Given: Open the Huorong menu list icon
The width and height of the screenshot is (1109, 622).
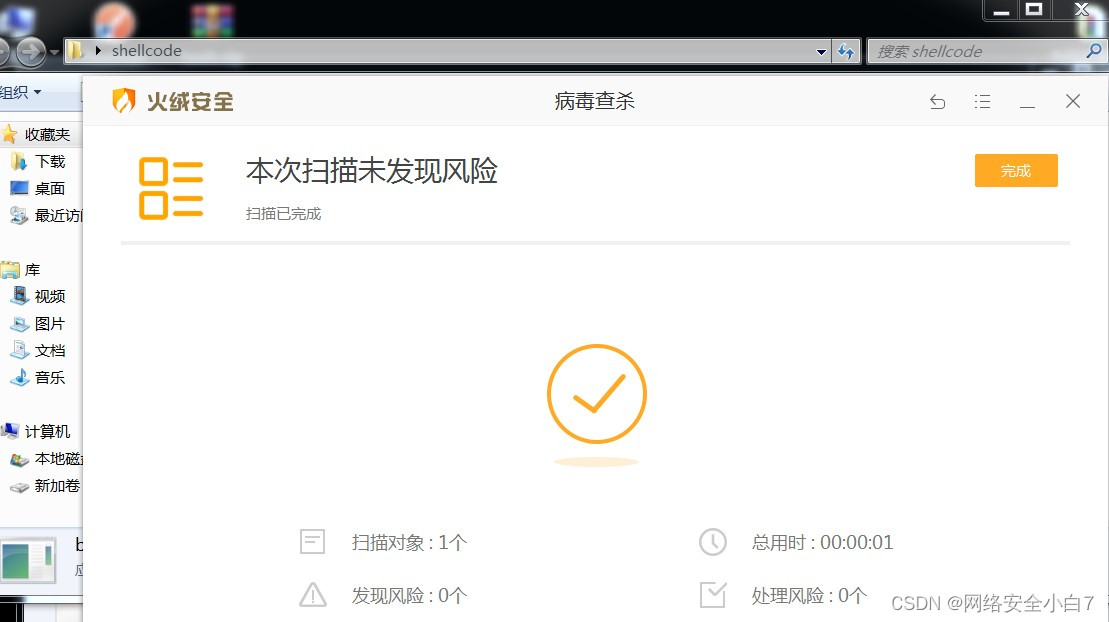Looking at the screenshot, I should pyautogui.click(x=982, y=102).
